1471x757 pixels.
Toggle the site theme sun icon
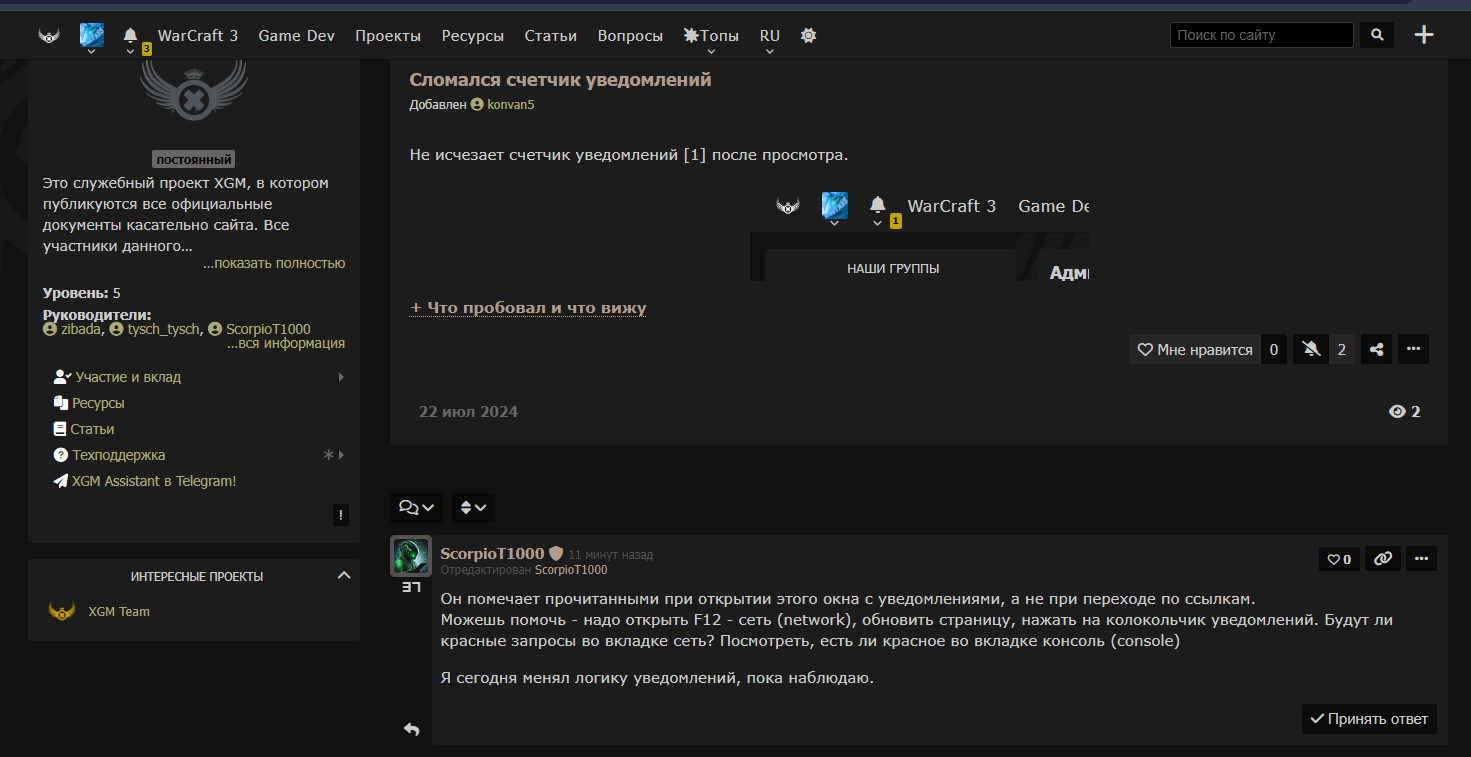[x=808, y=35]
